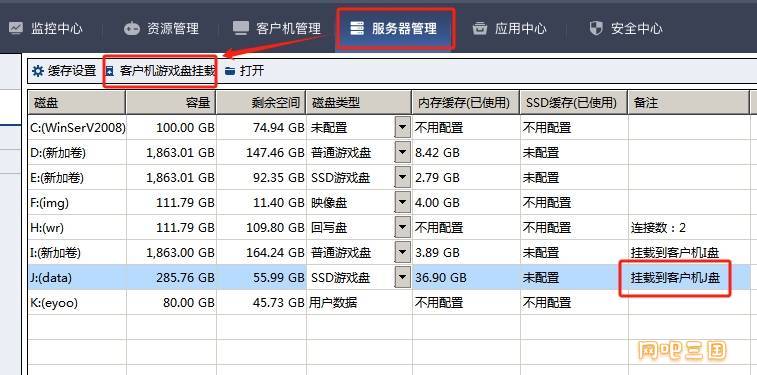Expand disk type dropdown for E:(新加卷)

(403, 178)
